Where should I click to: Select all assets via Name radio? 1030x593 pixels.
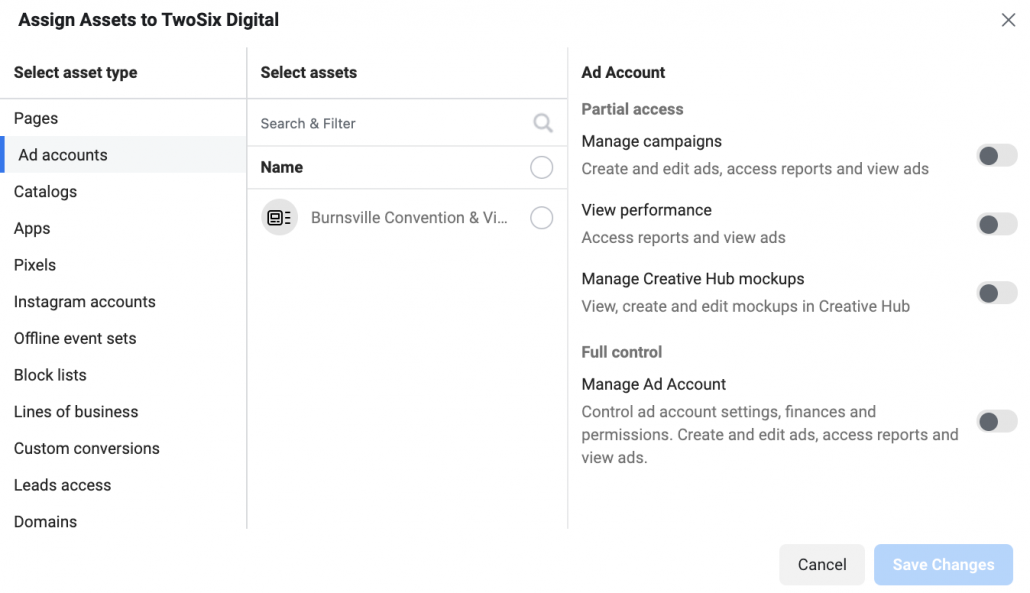point(541,167)
